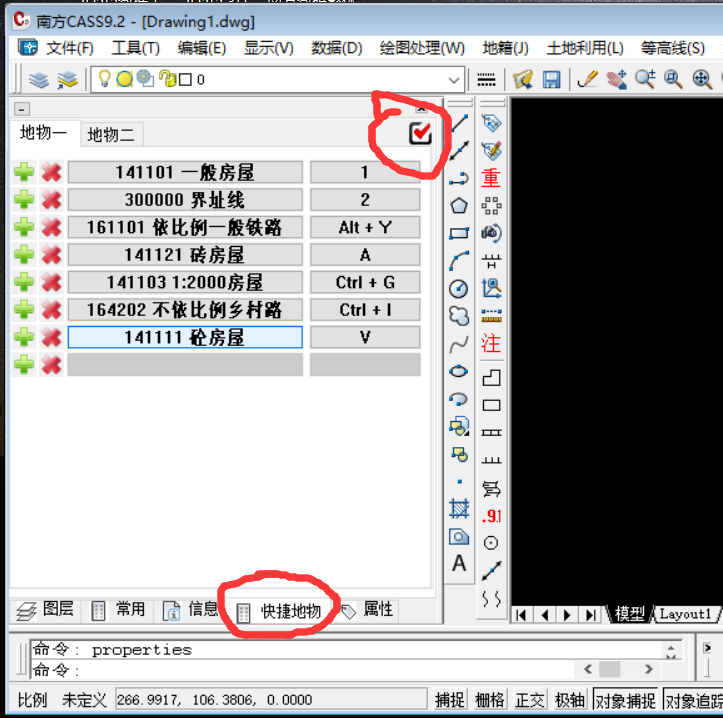
Task: Switch to the 地物一 tab
Action: pos(44,133)
